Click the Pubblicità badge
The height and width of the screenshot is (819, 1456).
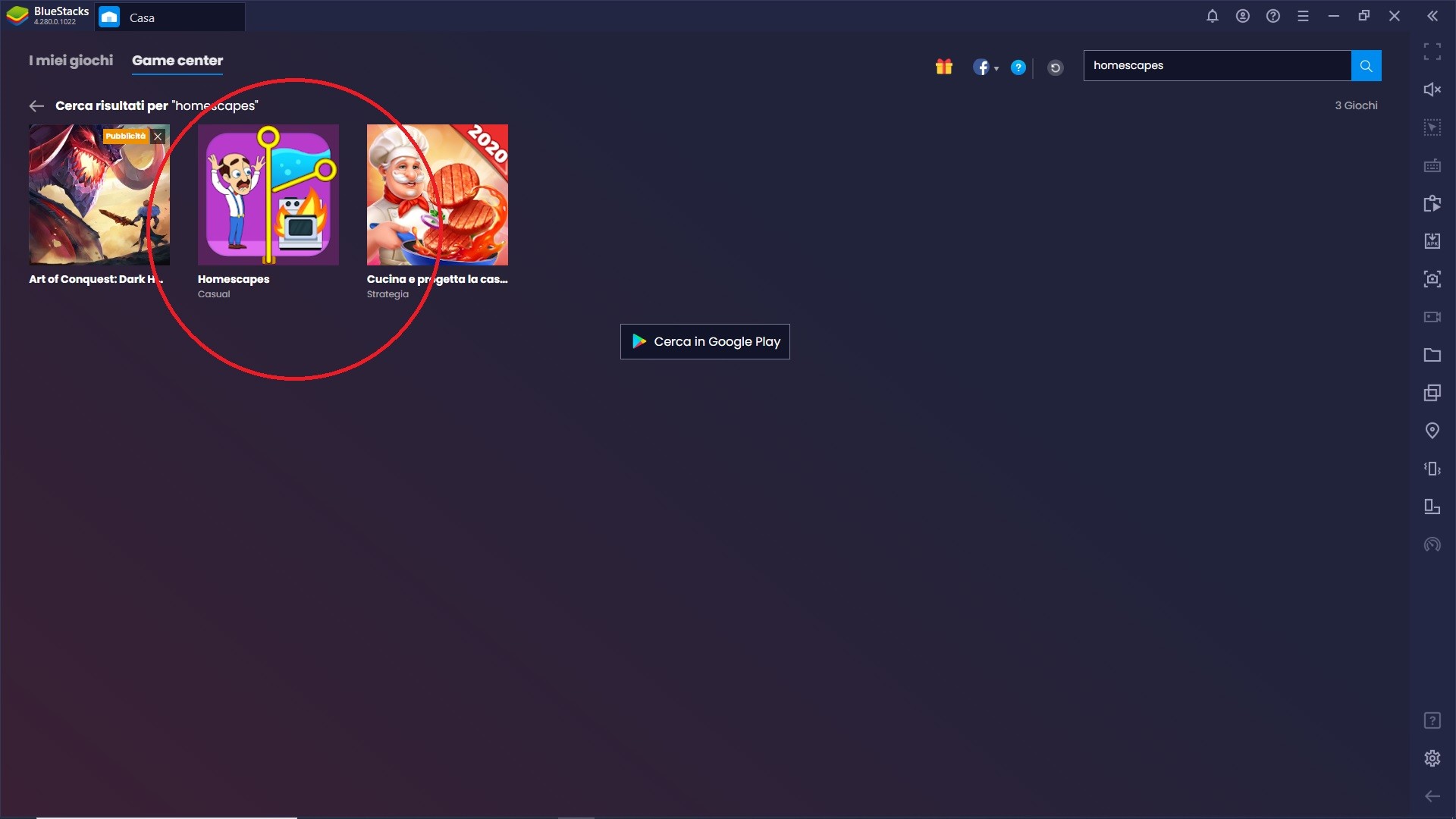pyautogui.click(x=126, y=136)
